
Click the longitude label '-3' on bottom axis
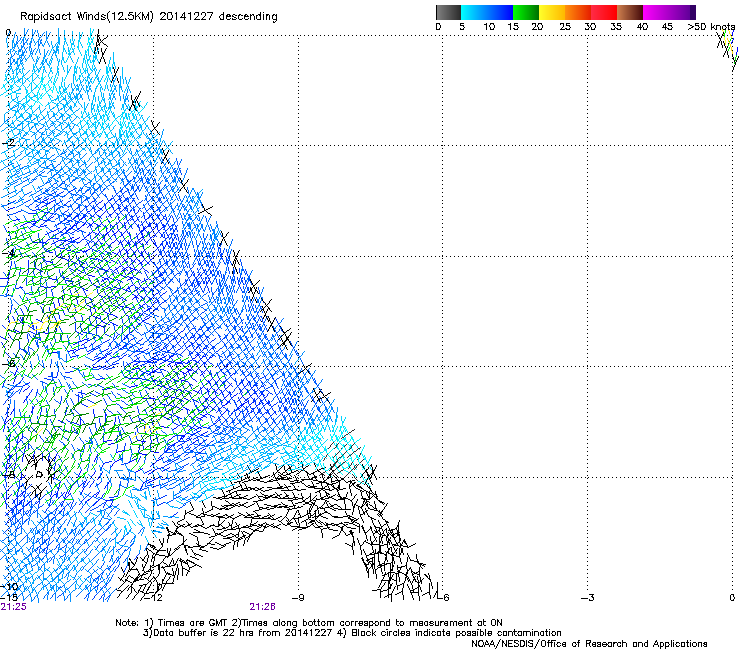[x=587, y=598]
